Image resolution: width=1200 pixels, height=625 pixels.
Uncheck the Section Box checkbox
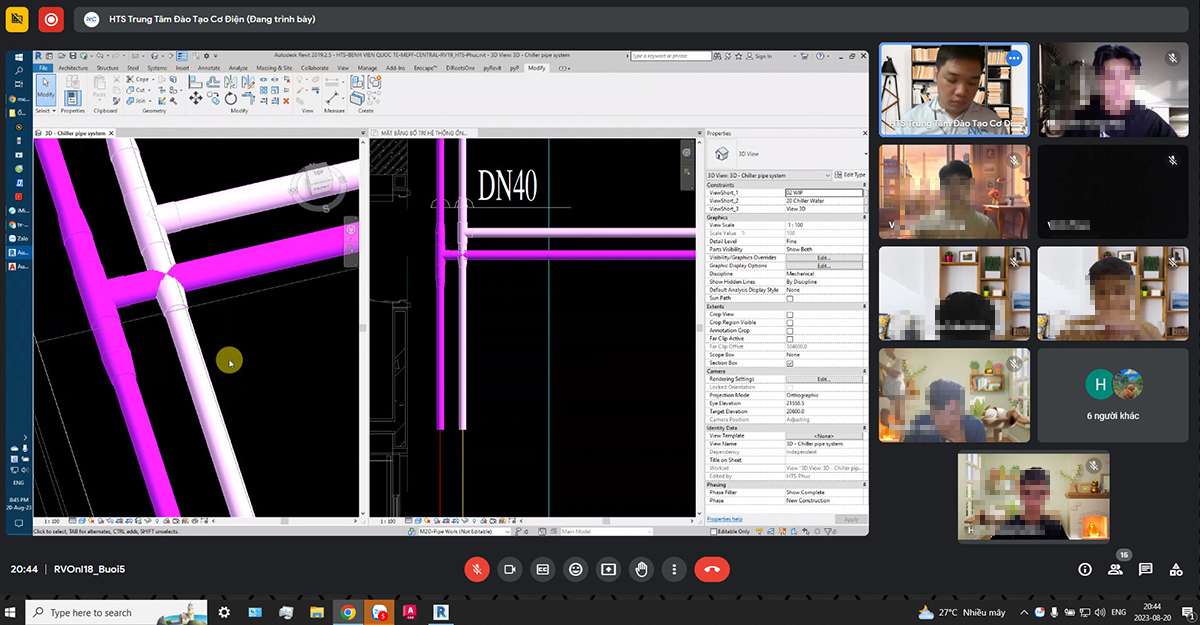click(x=790, y=363)
